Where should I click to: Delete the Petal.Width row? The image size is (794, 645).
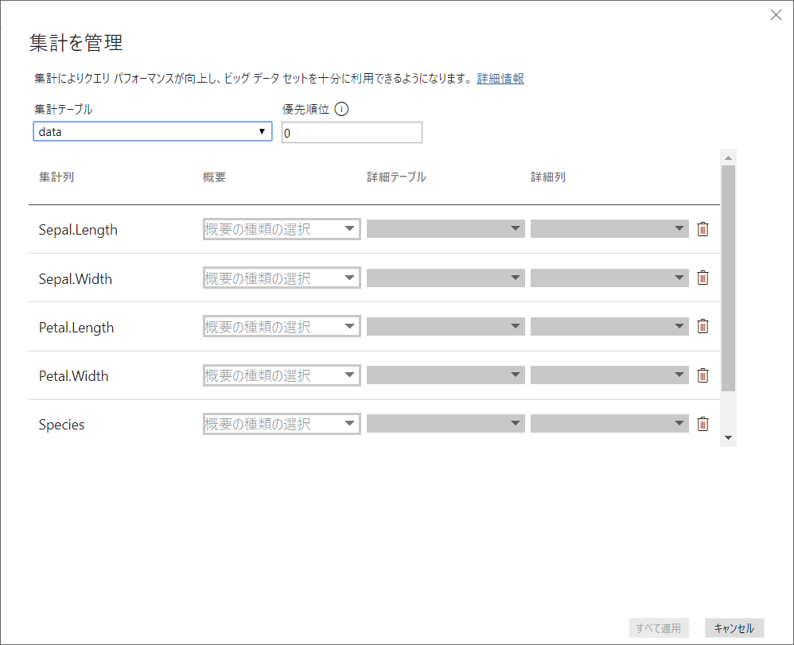click(702, 375)
